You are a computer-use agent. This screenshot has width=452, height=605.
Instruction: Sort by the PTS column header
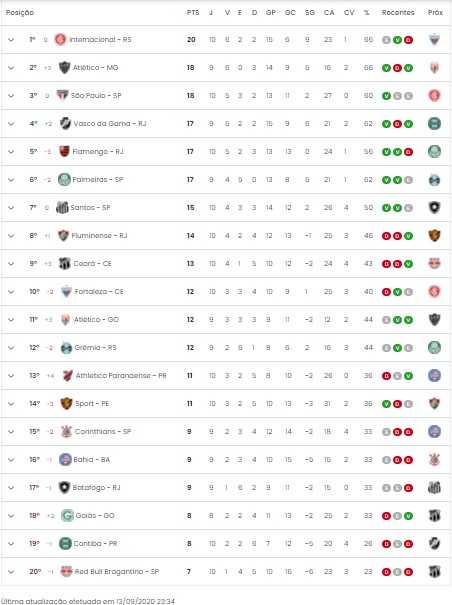point(193,13)
